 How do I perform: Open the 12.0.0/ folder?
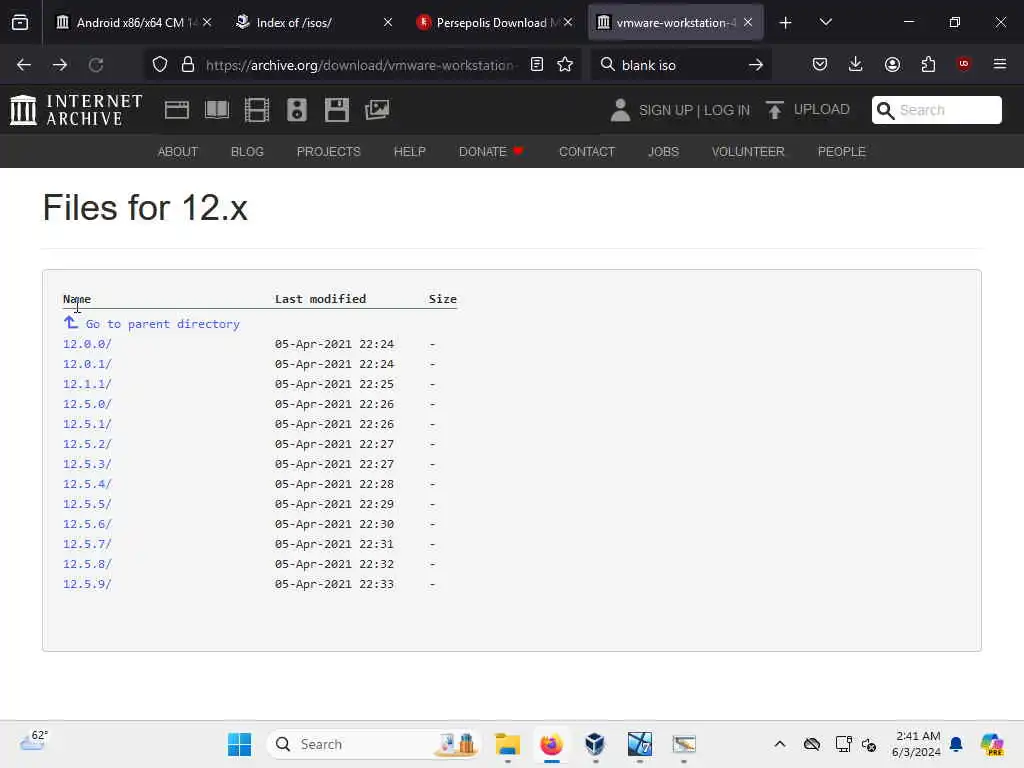tap(88, 344)
